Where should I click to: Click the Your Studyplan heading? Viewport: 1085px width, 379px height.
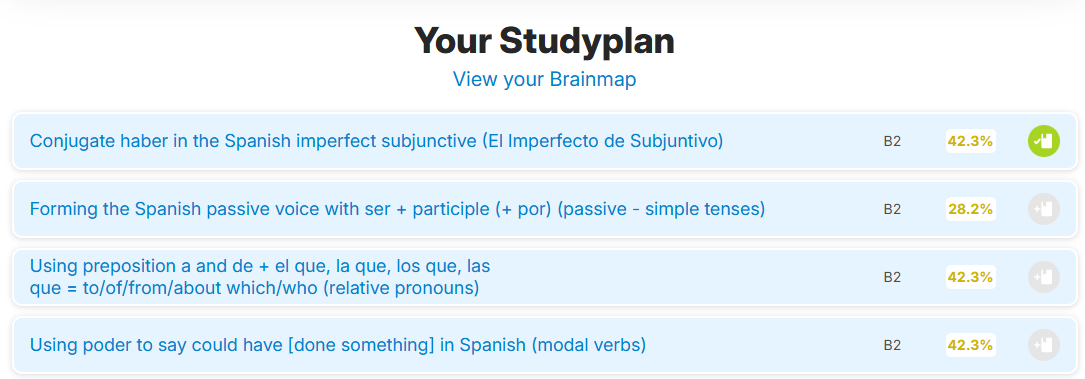click(545, 41)
